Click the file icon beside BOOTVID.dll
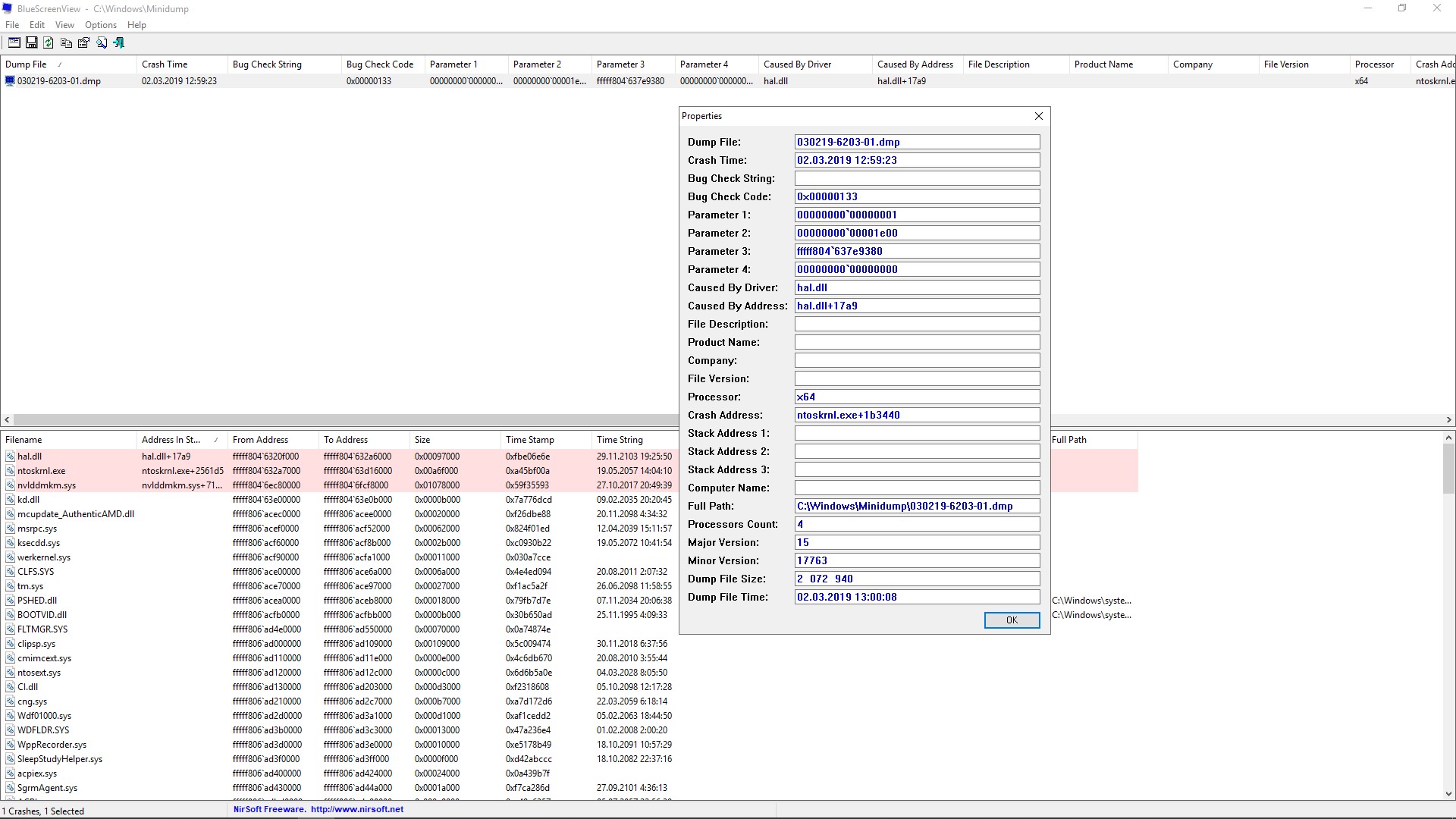The width and height of the screenshot is (1456, 819). coord(10,615)
